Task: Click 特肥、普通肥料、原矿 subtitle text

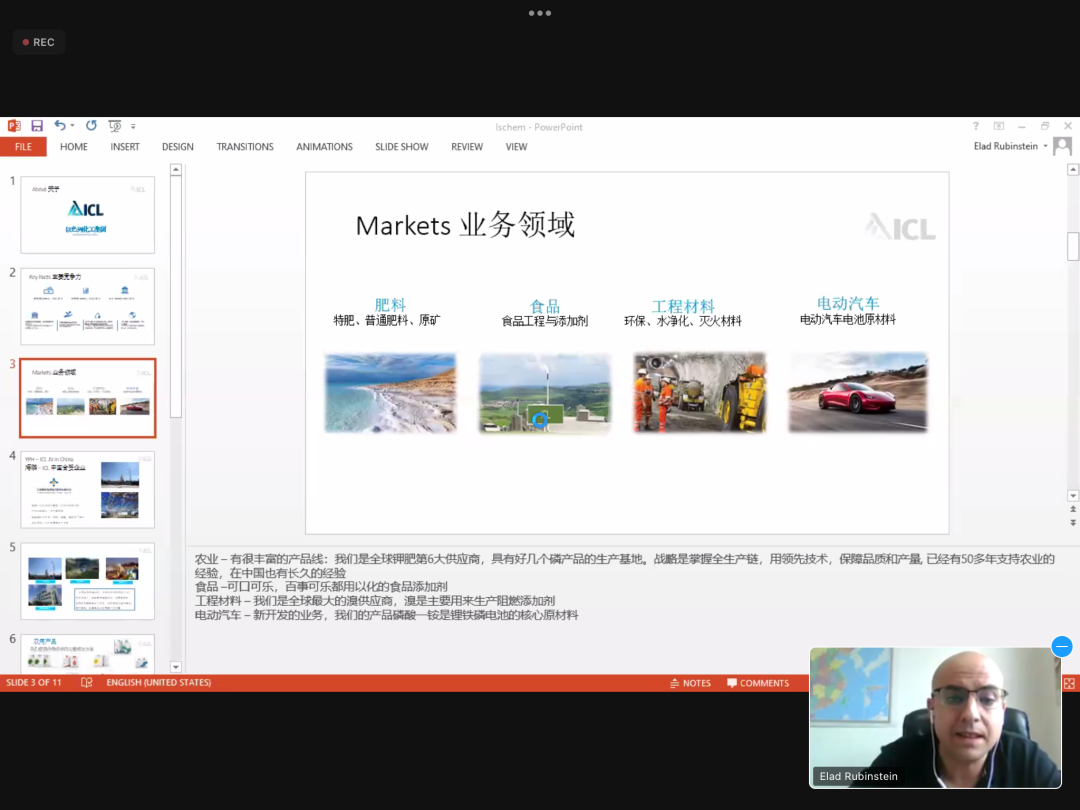Action: (387, 320)
